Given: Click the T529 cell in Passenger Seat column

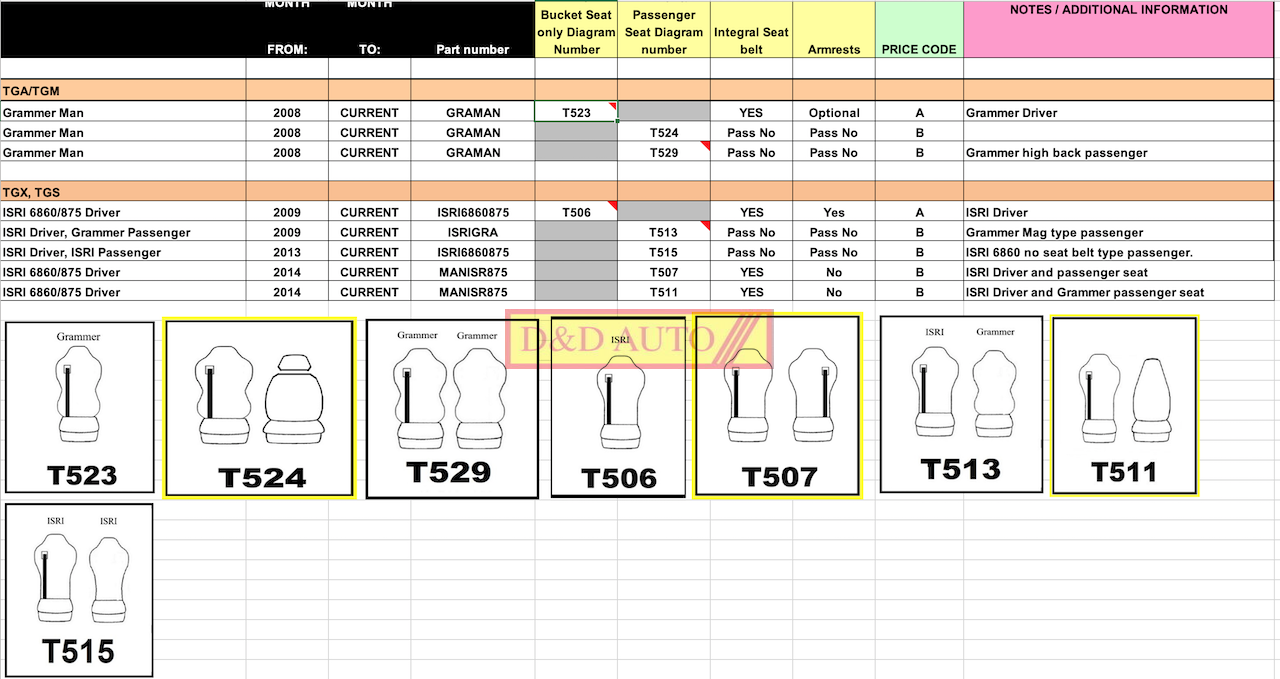Looking at the screenshot, I should 664,152.
